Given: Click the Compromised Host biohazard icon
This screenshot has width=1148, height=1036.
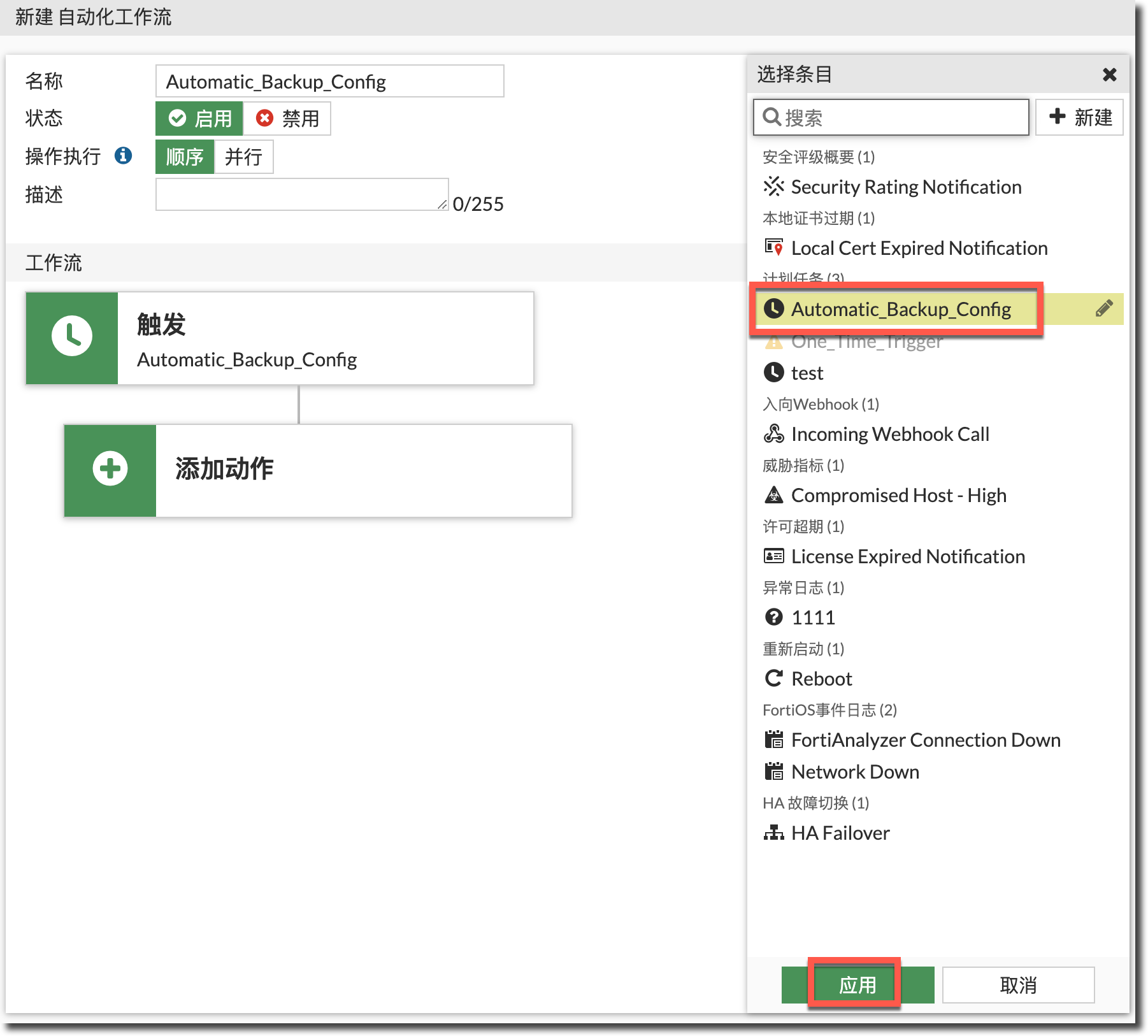Looking at the screenshot, I should click(773, 495).
